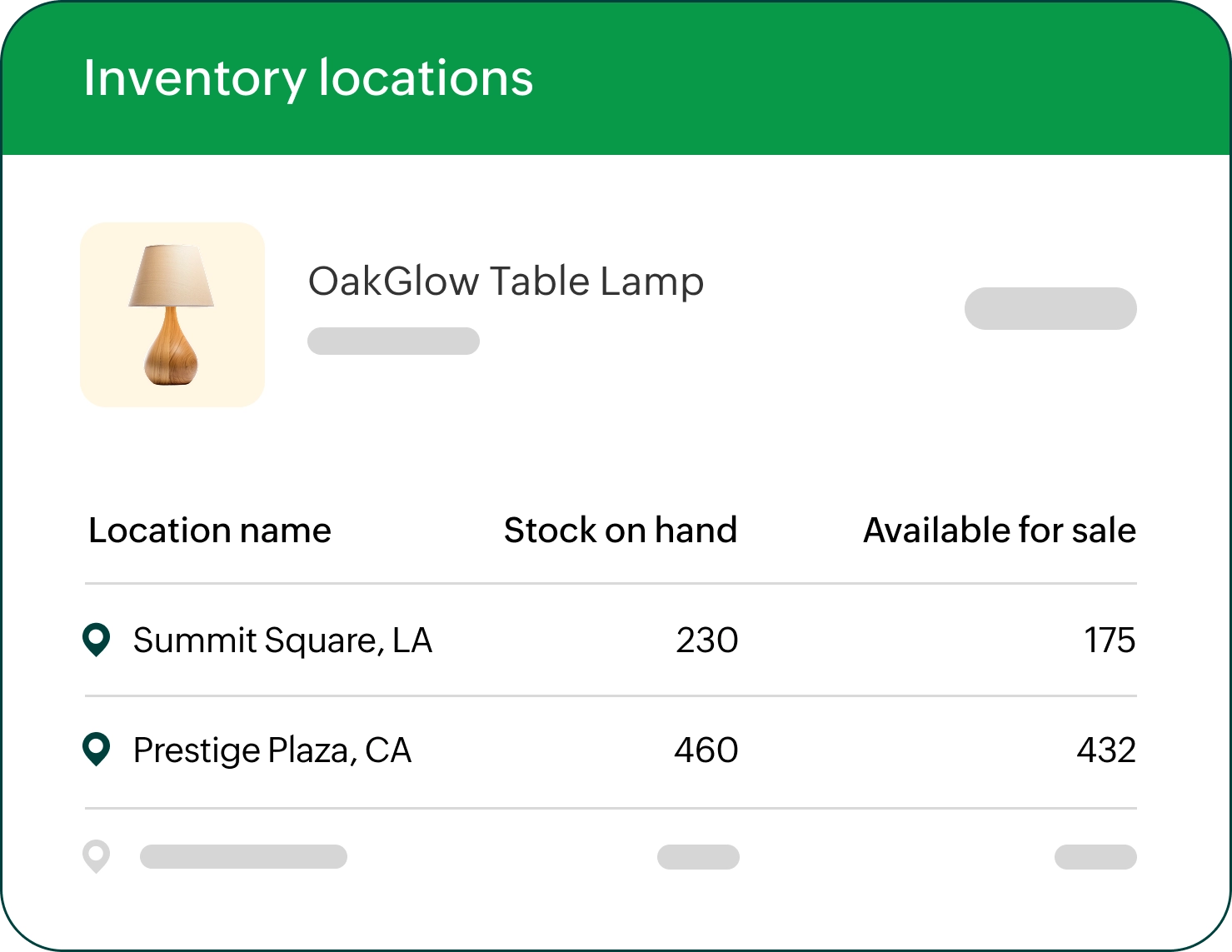Click the placeholder location name in last row
Image resolution: width=1232 pixels, height=952 pixels.
(x=243, y=857)
